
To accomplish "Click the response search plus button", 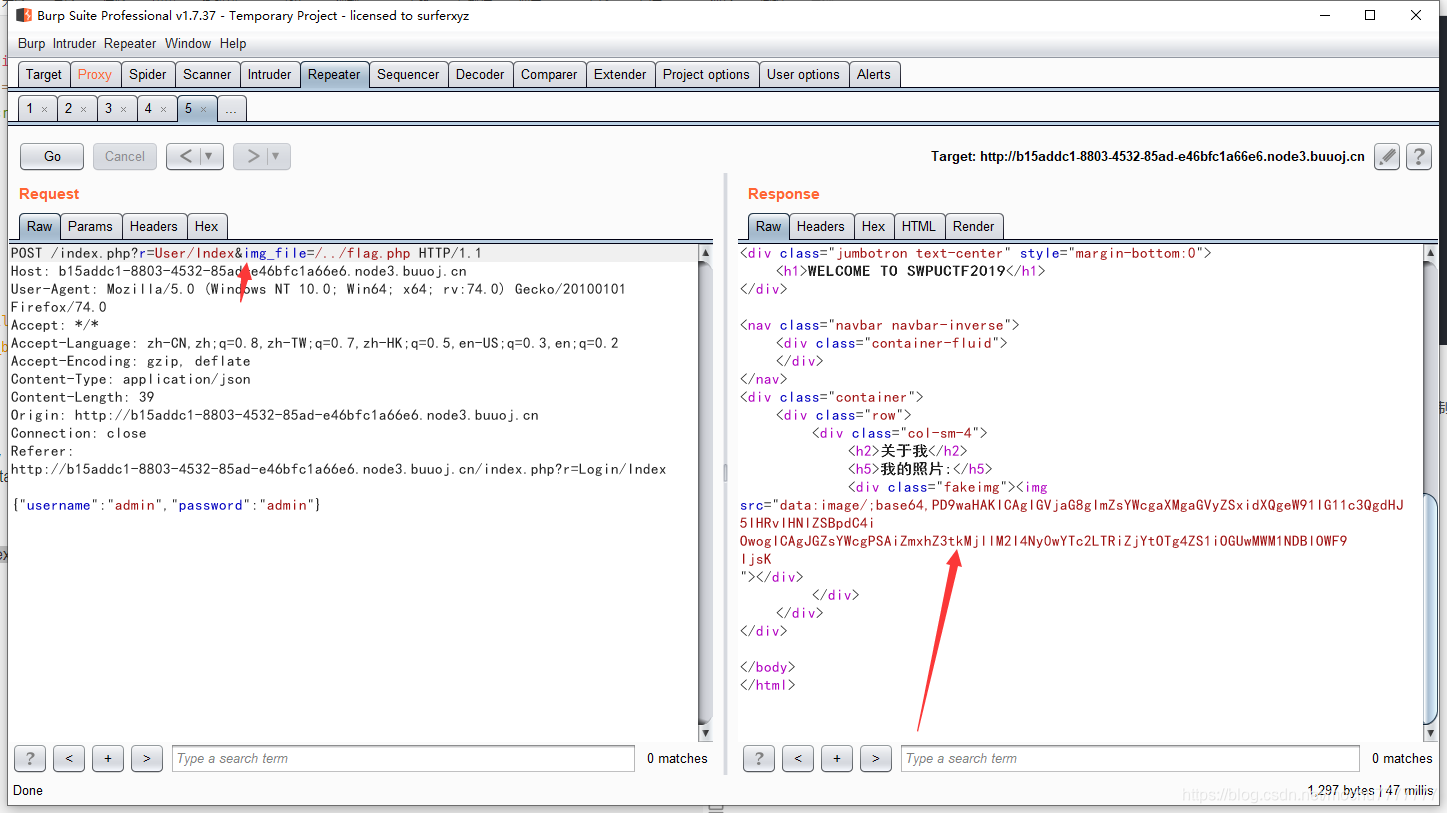I will pyautogui.click(x=837, y=758).
